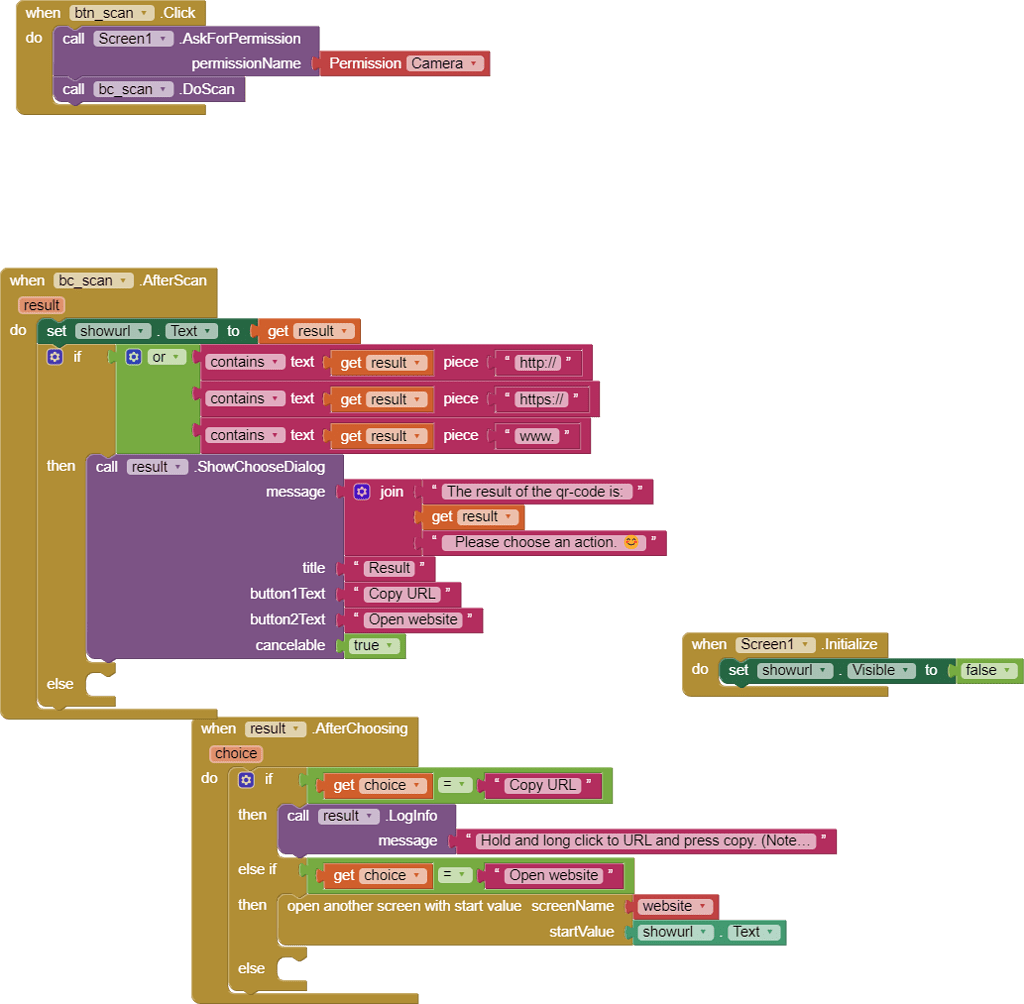Select the 'when Screen1 .Initialize' event block
The width and height of the screenshot is (1024, 1004).
(x=710, y=645)
